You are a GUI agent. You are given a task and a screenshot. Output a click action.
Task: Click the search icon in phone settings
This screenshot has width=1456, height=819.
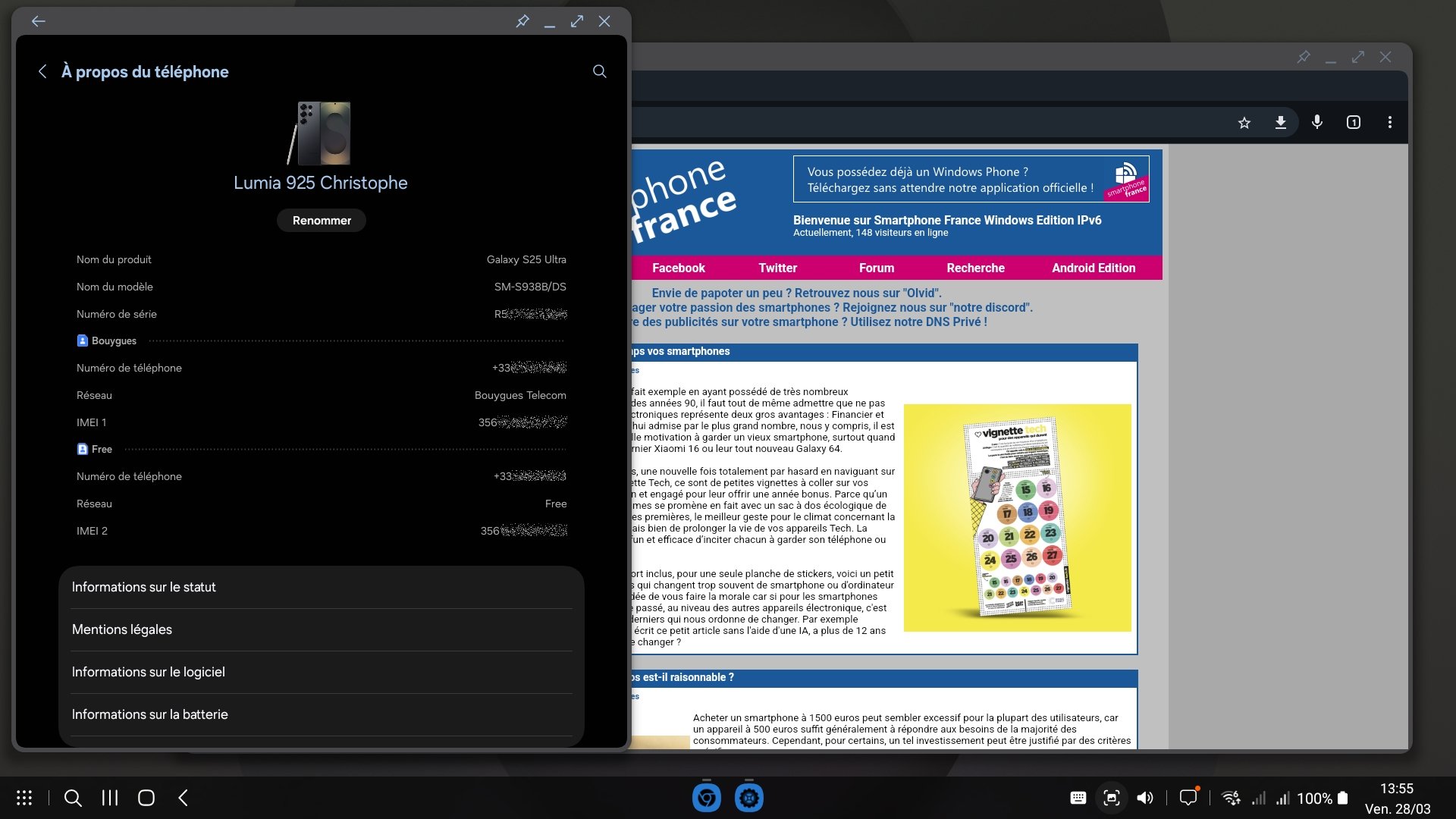pos(599,71)
